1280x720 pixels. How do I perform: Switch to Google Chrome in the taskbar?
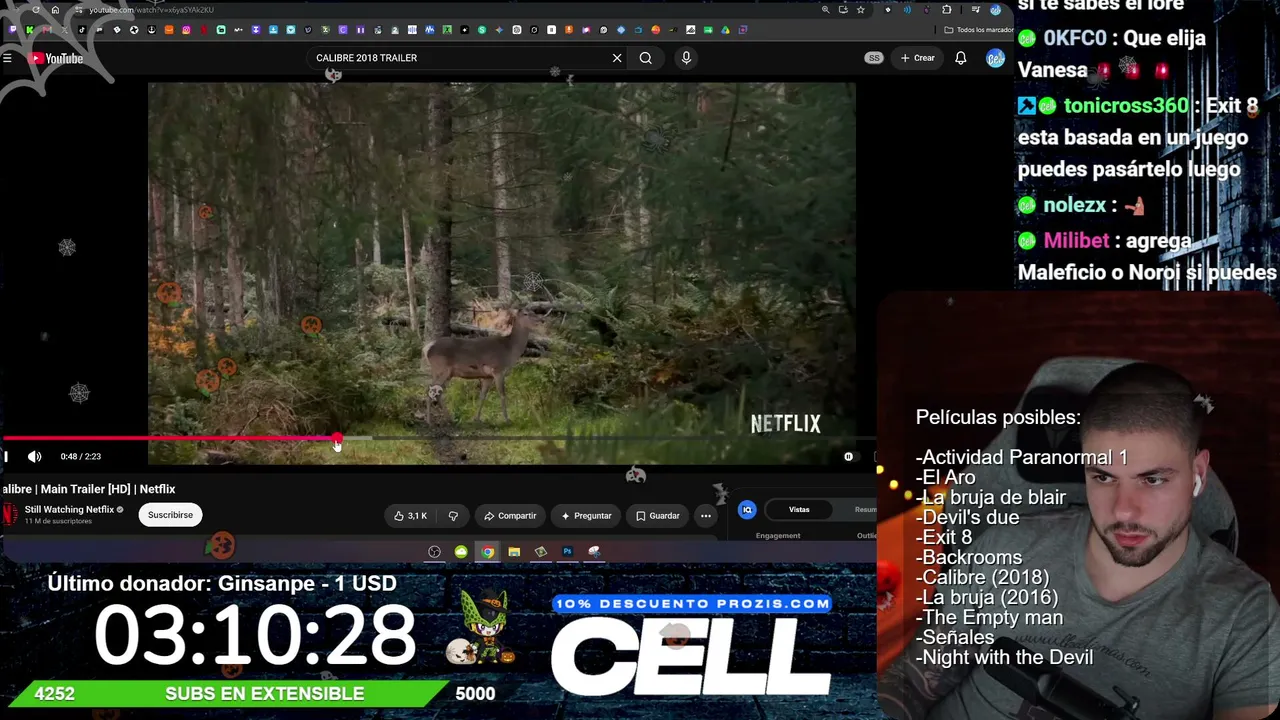(487, 551)
